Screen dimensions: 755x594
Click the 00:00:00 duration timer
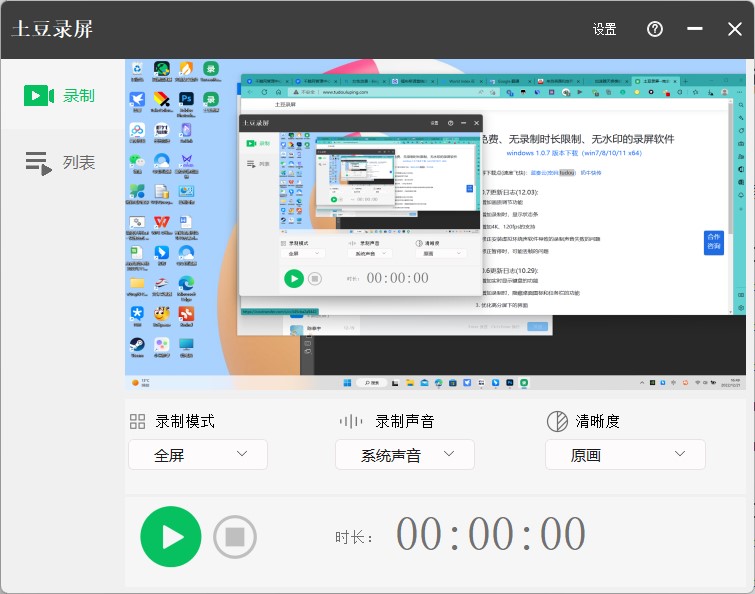pos(491,534)
